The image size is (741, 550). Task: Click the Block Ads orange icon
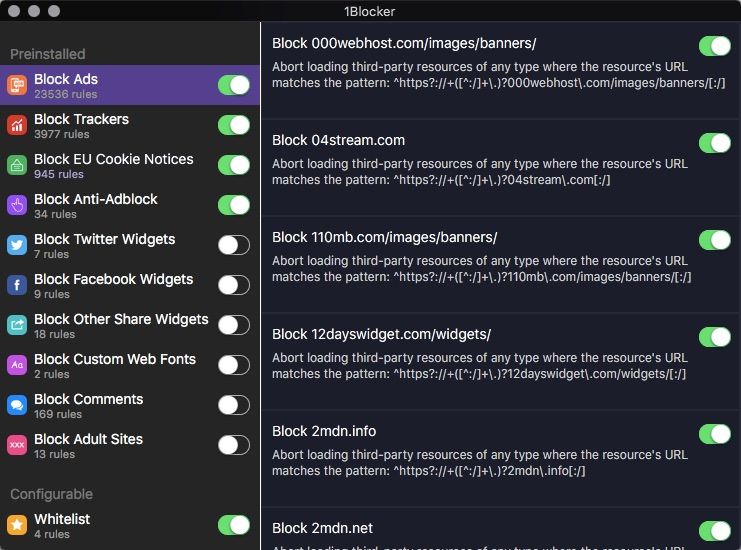(17, 86)
